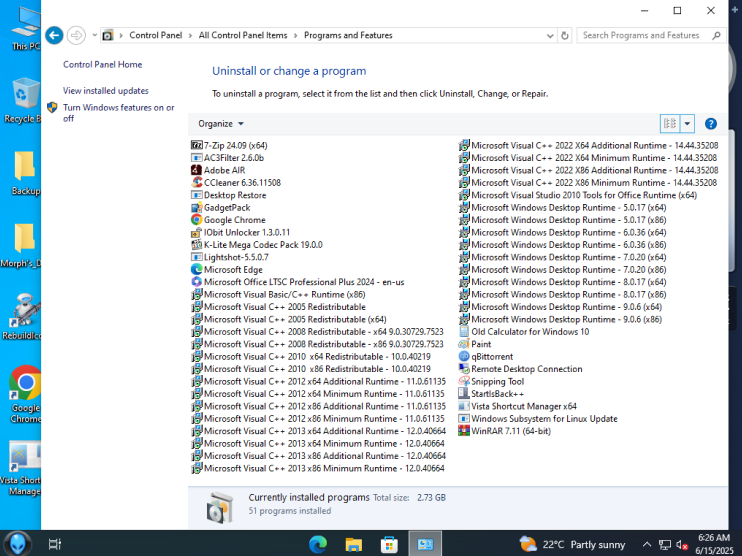Select the Remote Desktop Connection icon
742x556 pixels.
point(464,369)
